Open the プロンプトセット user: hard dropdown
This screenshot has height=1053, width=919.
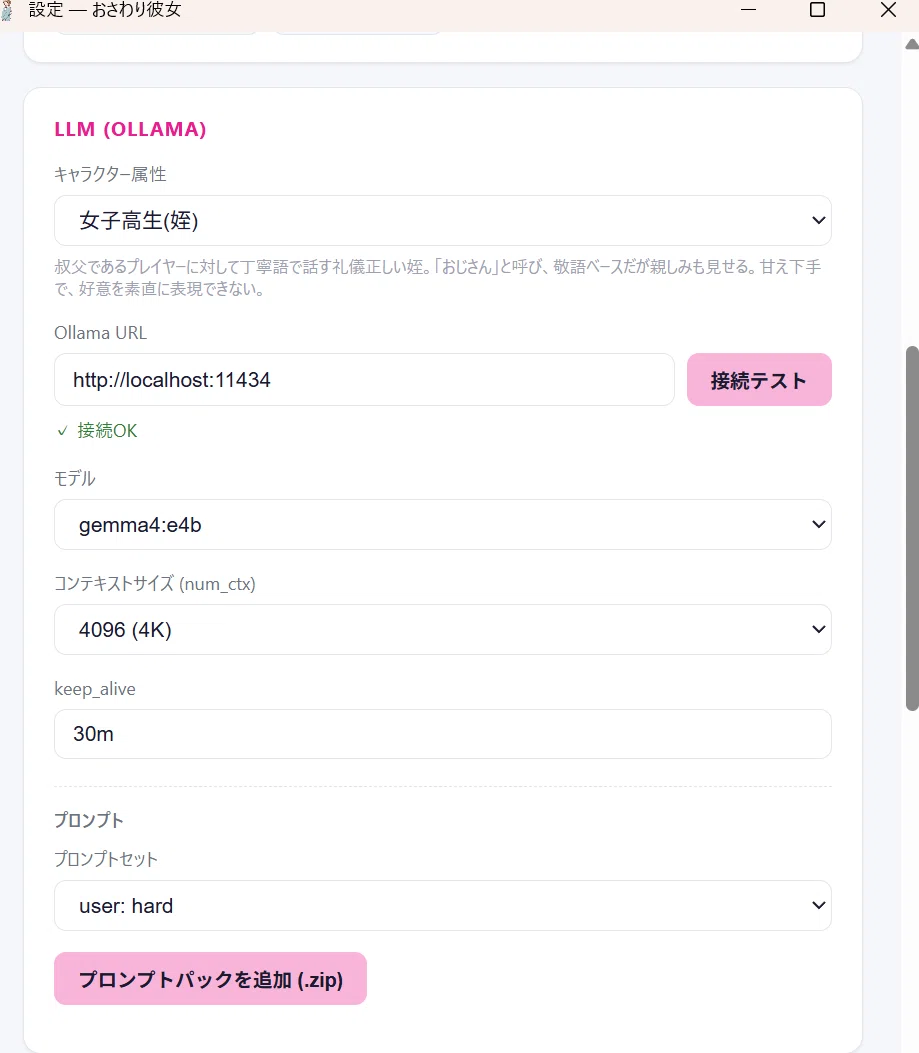tap(443, 905)
